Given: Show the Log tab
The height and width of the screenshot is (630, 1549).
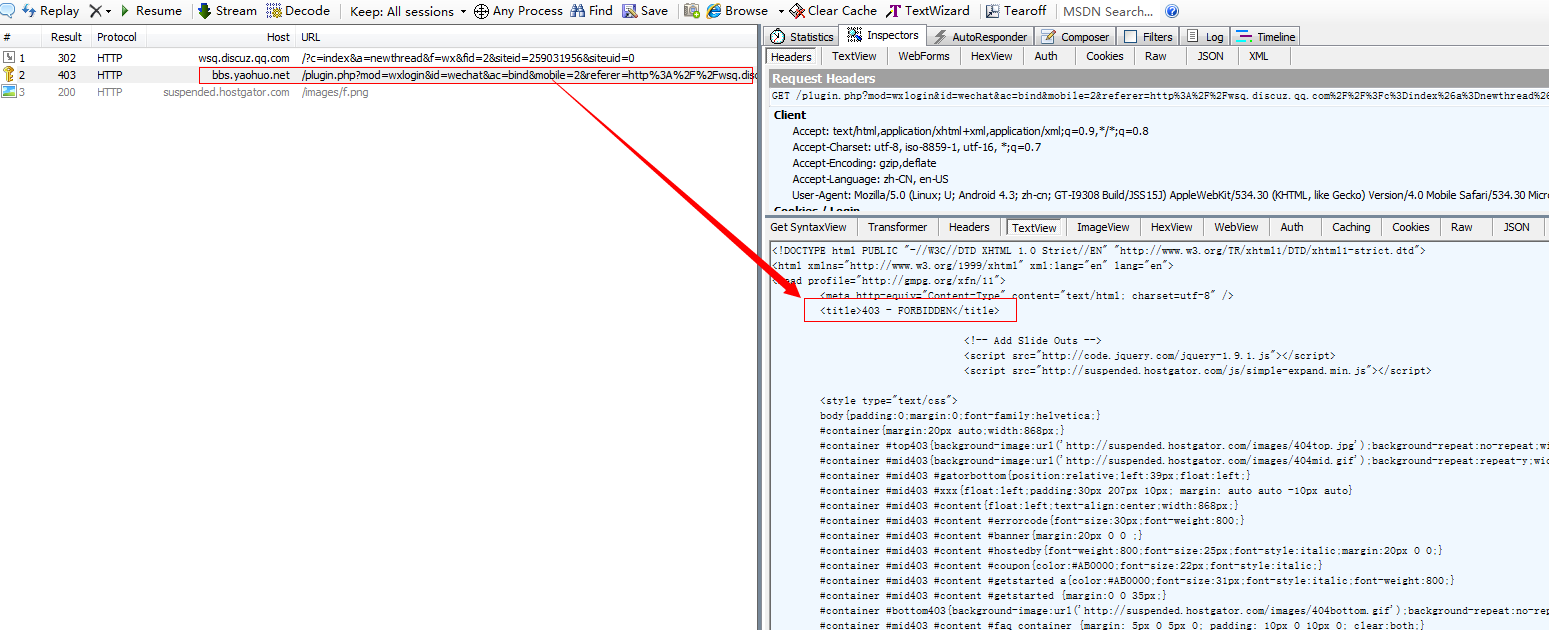Looking at the screenshot, I should point(1204,37).
